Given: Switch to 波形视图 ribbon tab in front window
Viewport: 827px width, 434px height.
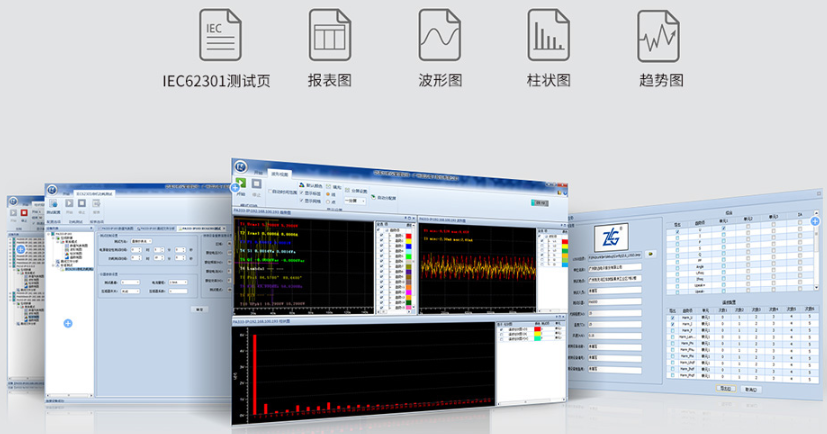Looking at the screenshot, I should click(x=280, y=174).
